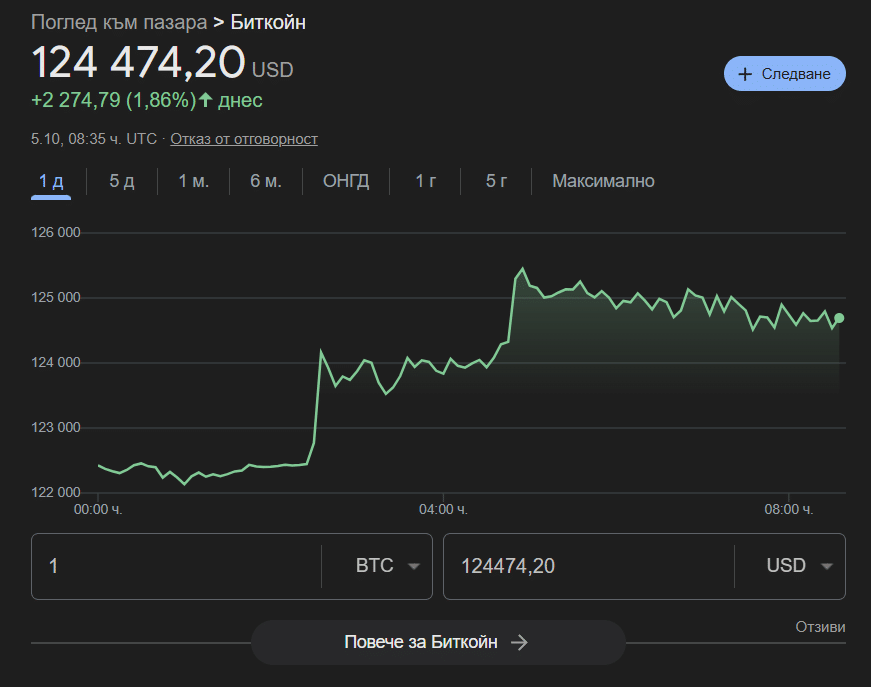Image resolution: width=871 pixels, height=687 pixels.
Task: Click the +2 274,79 (1,86%) change text
Action: point(114,100)
